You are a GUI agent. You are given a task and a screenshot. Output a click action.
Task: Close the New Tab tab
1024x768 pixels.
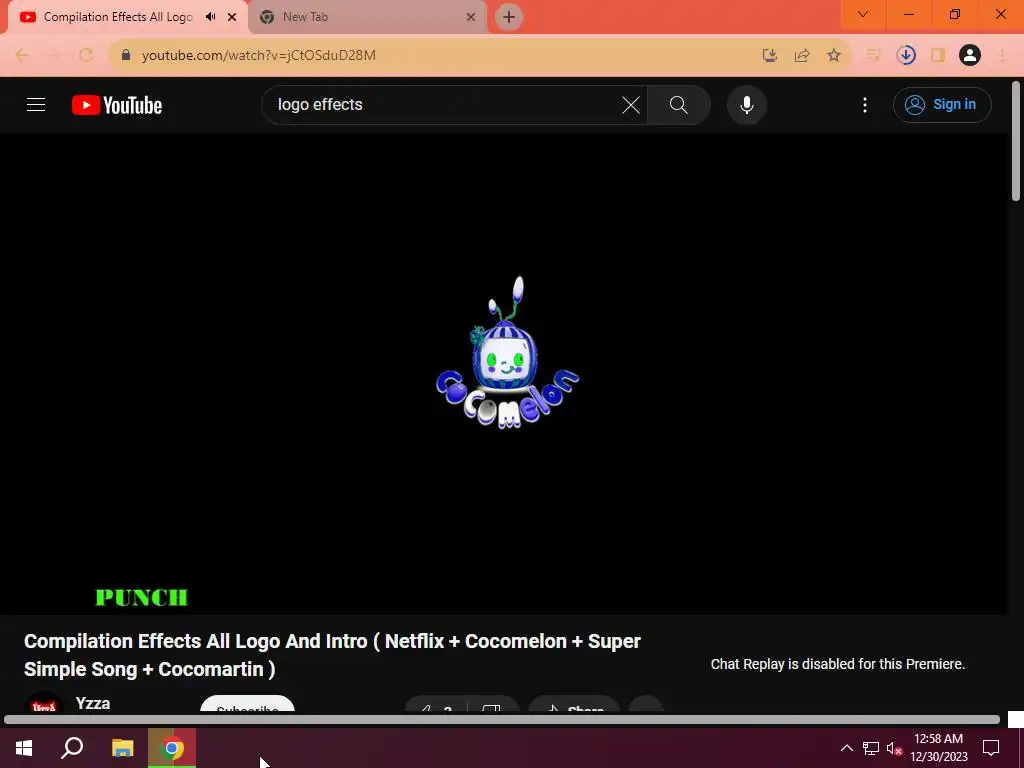(x=471, y=17)
